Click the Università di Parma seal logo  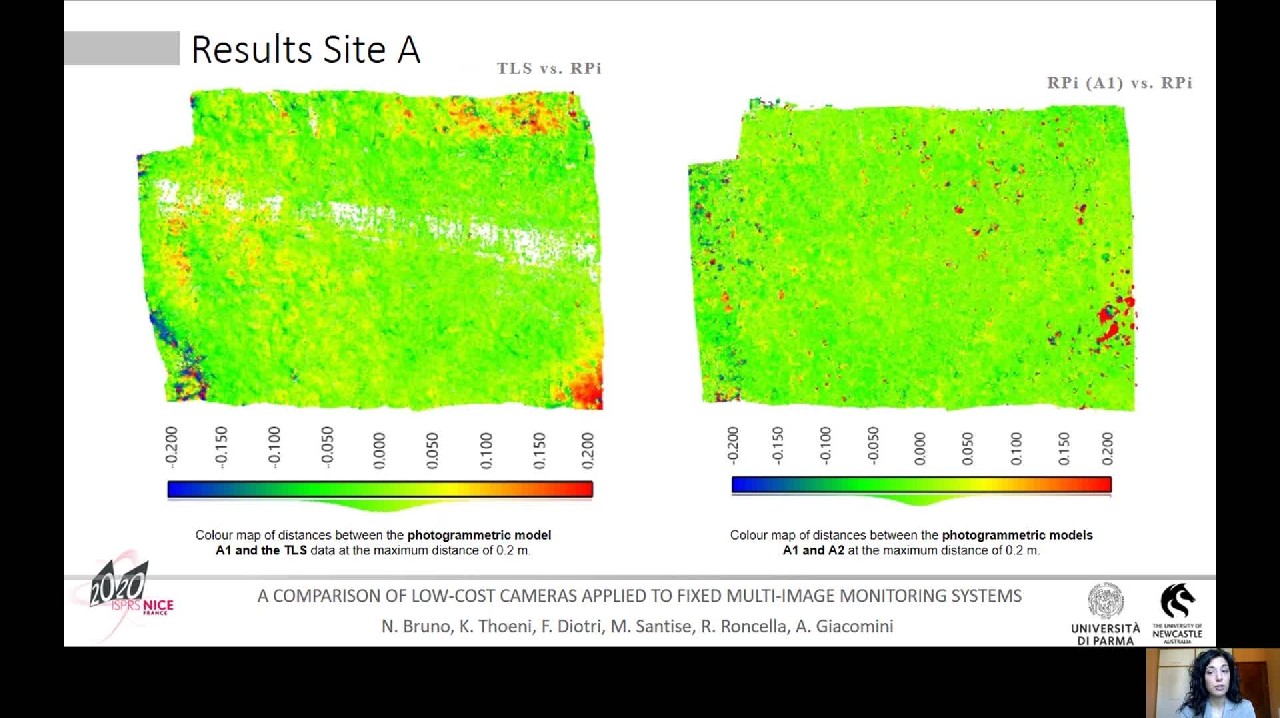pos(1105,602)
